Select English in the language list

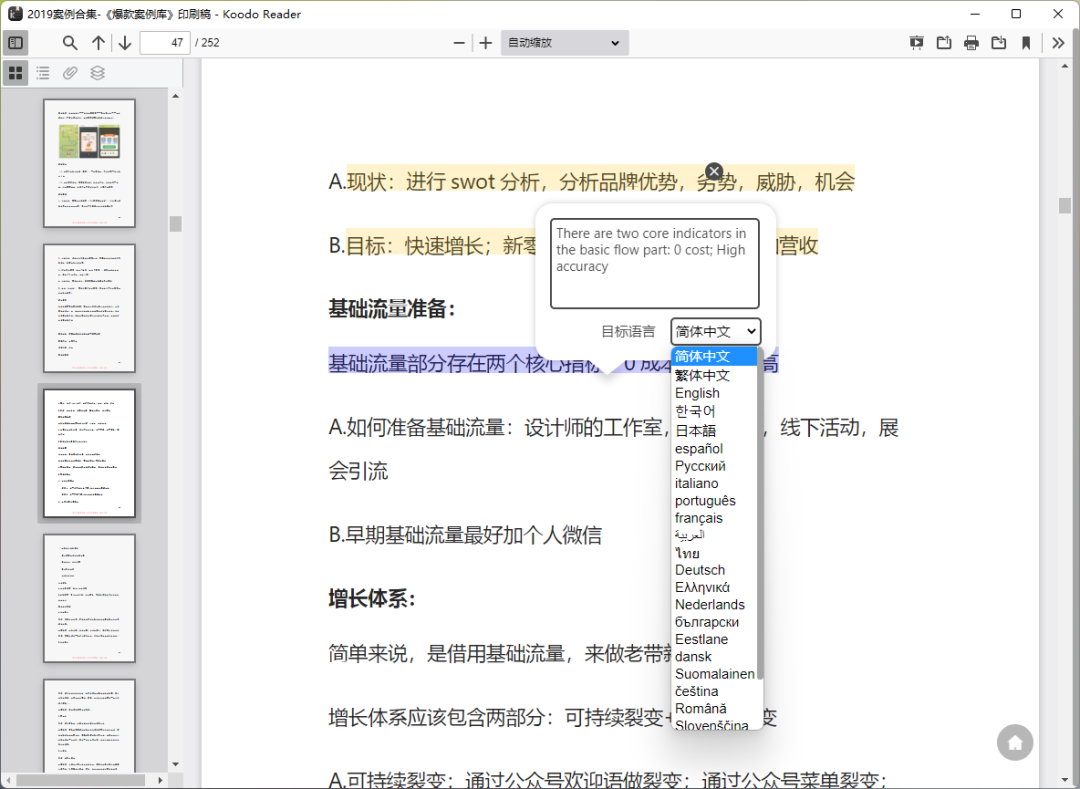tap(697, 392)
